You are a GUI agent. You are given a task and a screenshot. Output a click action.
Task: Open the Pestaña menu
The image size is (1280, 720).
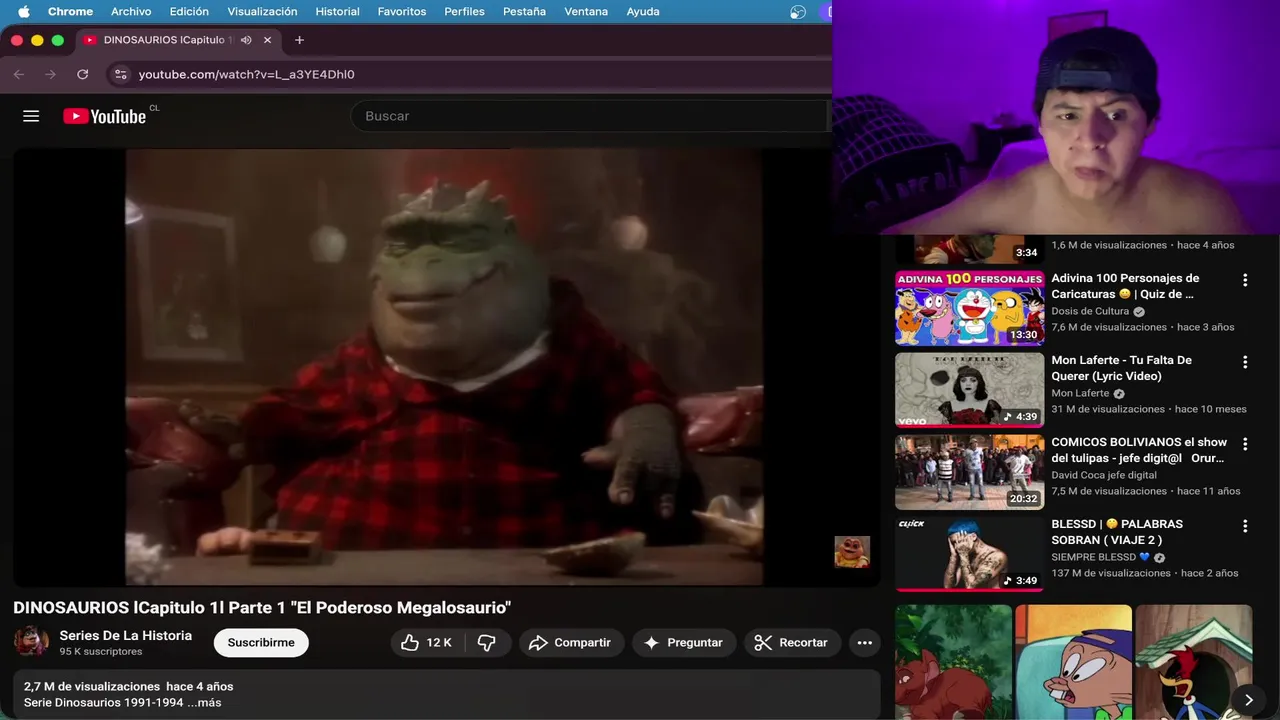[x=524, y=12]
